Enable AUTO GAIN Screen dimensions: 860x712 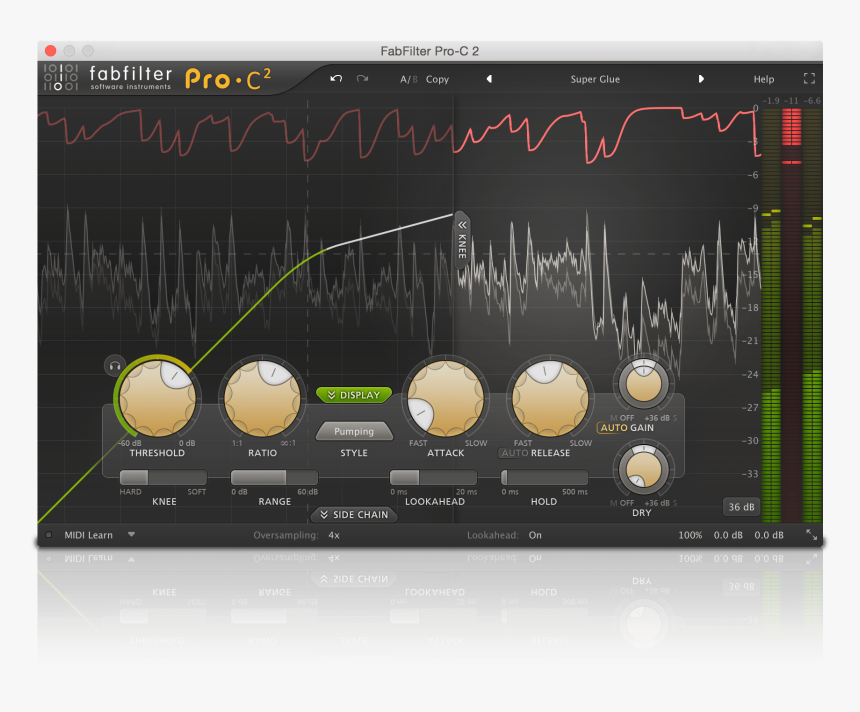coord(614,427)
